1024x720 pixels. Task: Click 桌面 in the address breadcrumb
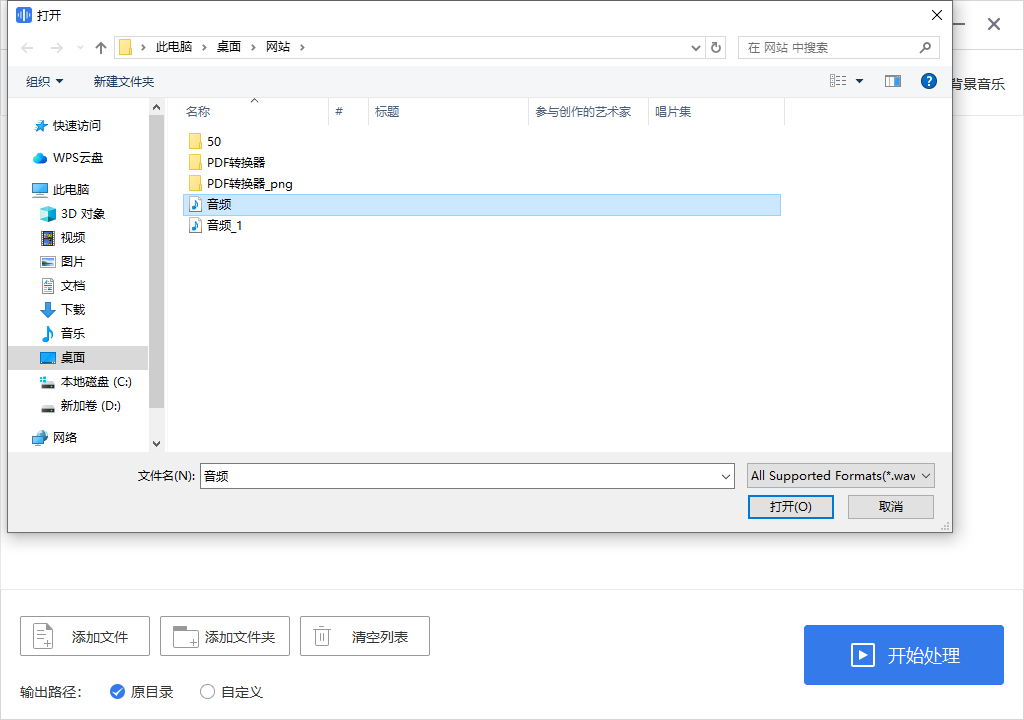pos(229,47)
